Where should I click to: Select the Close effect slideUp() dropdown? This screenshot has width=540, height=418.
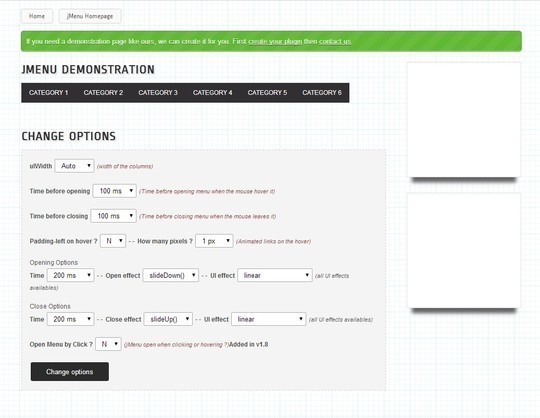[x=168, y=319]
